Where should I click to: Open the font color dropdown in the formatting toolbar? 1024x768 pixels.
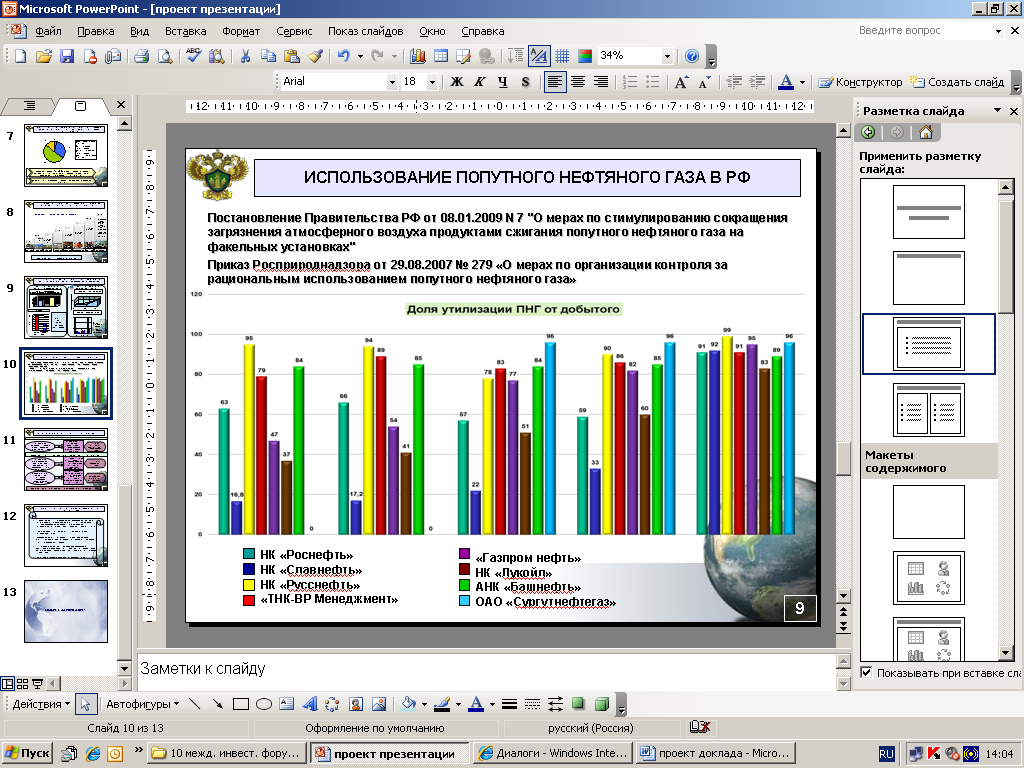point(802,82)
